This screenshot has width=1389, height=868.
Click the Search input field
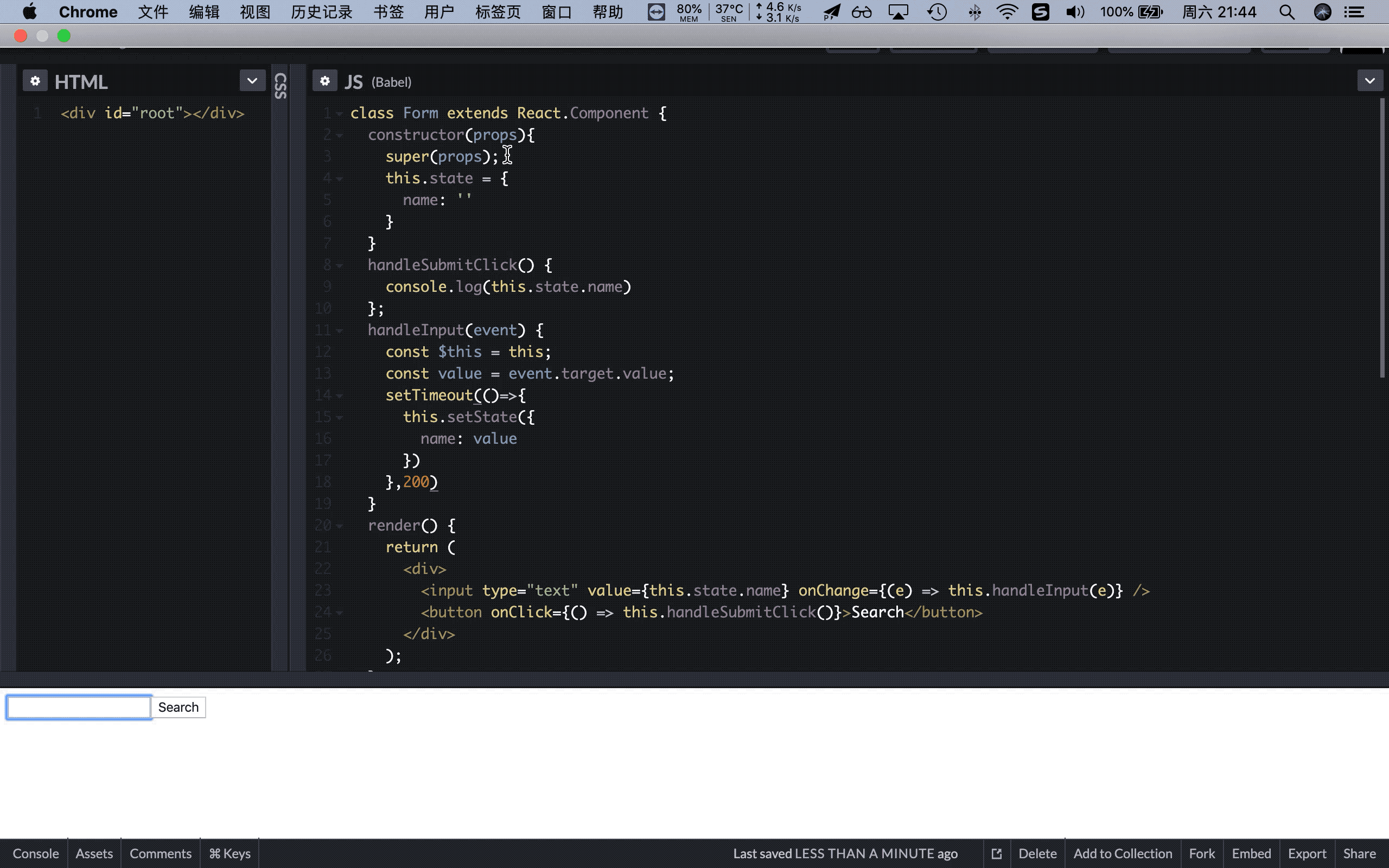(x=79, y=707)
